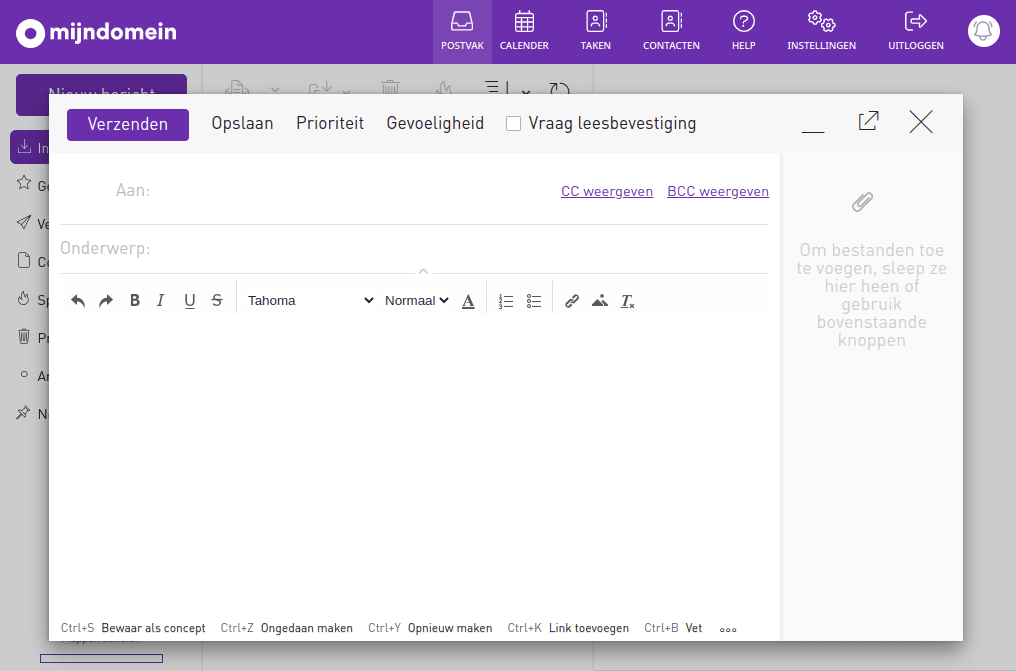
Task: Open the Gevoeligheid menu
Action: [435, 123]
